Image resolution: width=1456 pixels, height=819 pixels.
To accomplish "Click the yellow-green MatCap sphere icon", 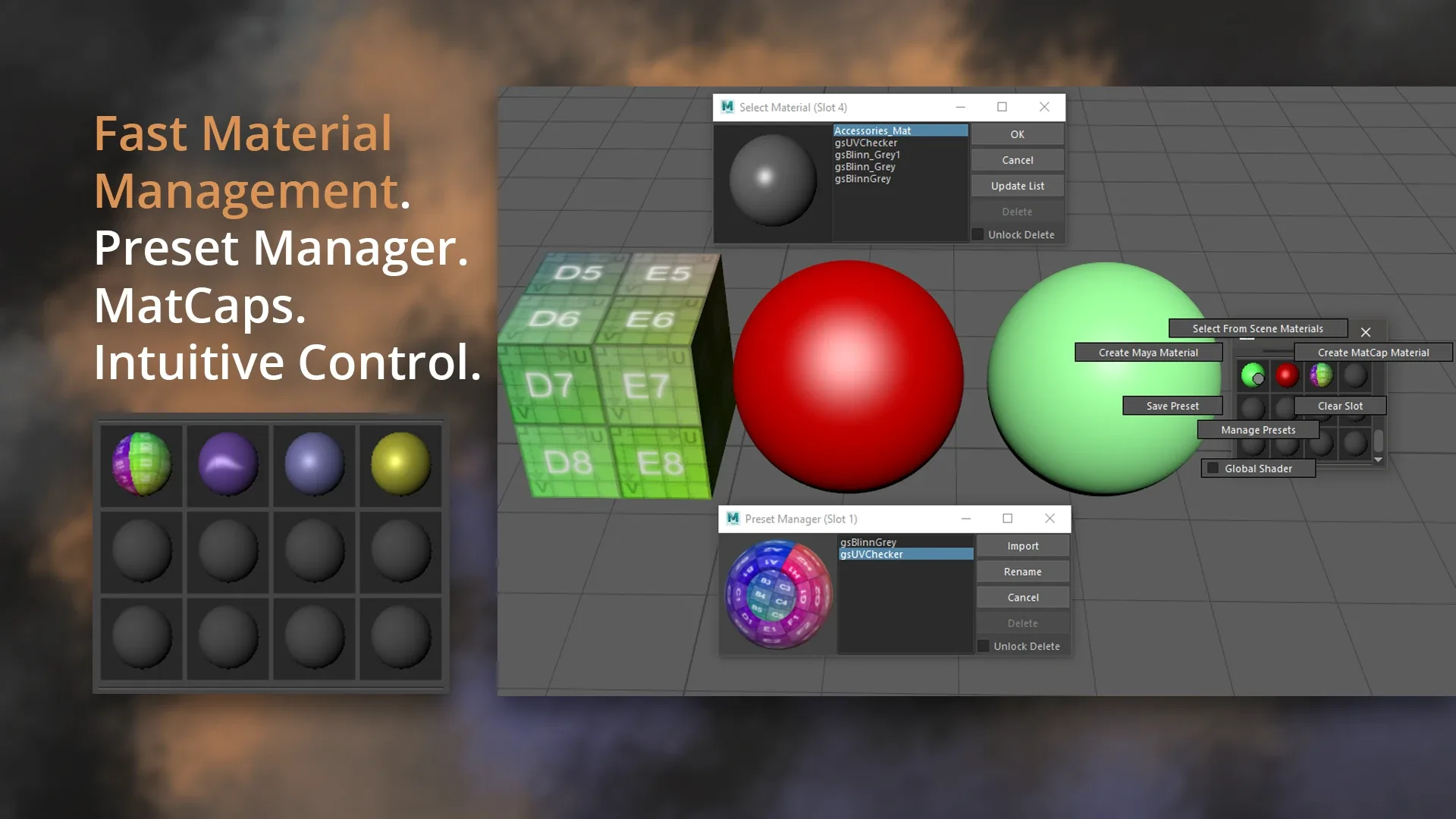I will (x=398, y=462).
